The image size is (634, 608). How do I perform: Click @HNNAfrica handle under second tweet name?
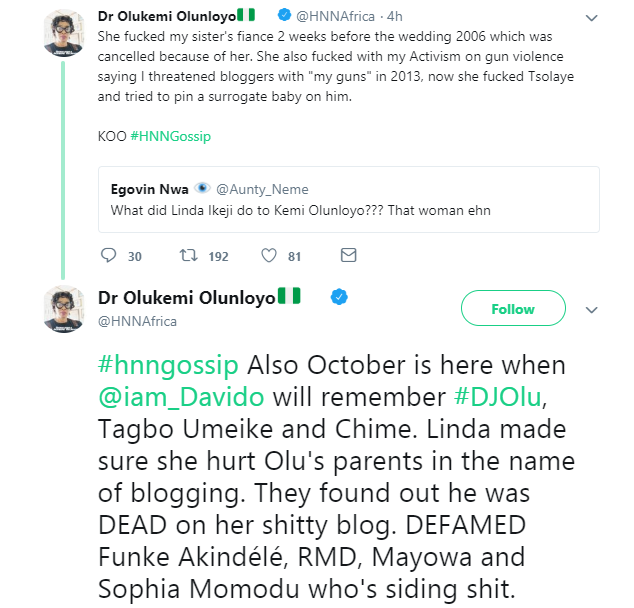coord(137,321)
